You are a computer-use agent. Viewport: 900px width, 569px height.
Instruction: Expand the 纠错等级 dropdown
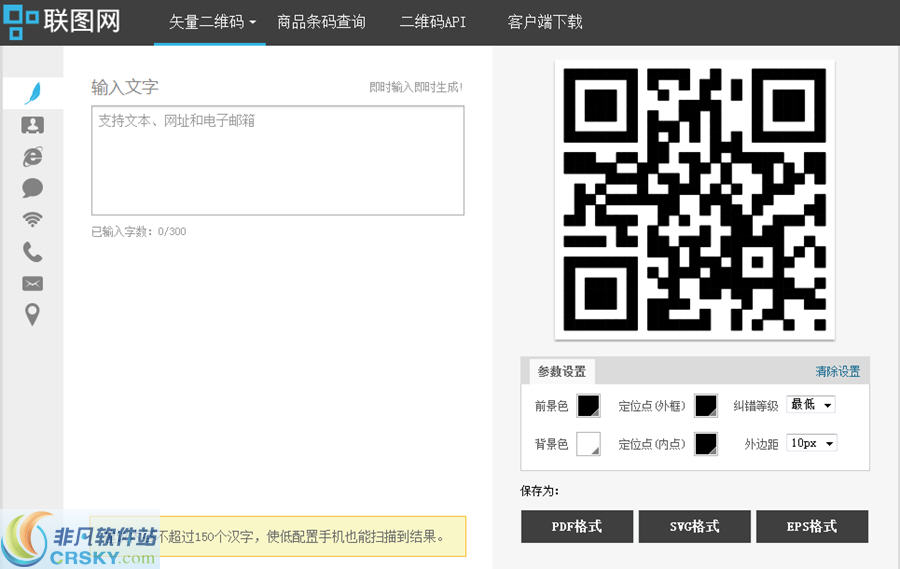click(x=811, y=404)
